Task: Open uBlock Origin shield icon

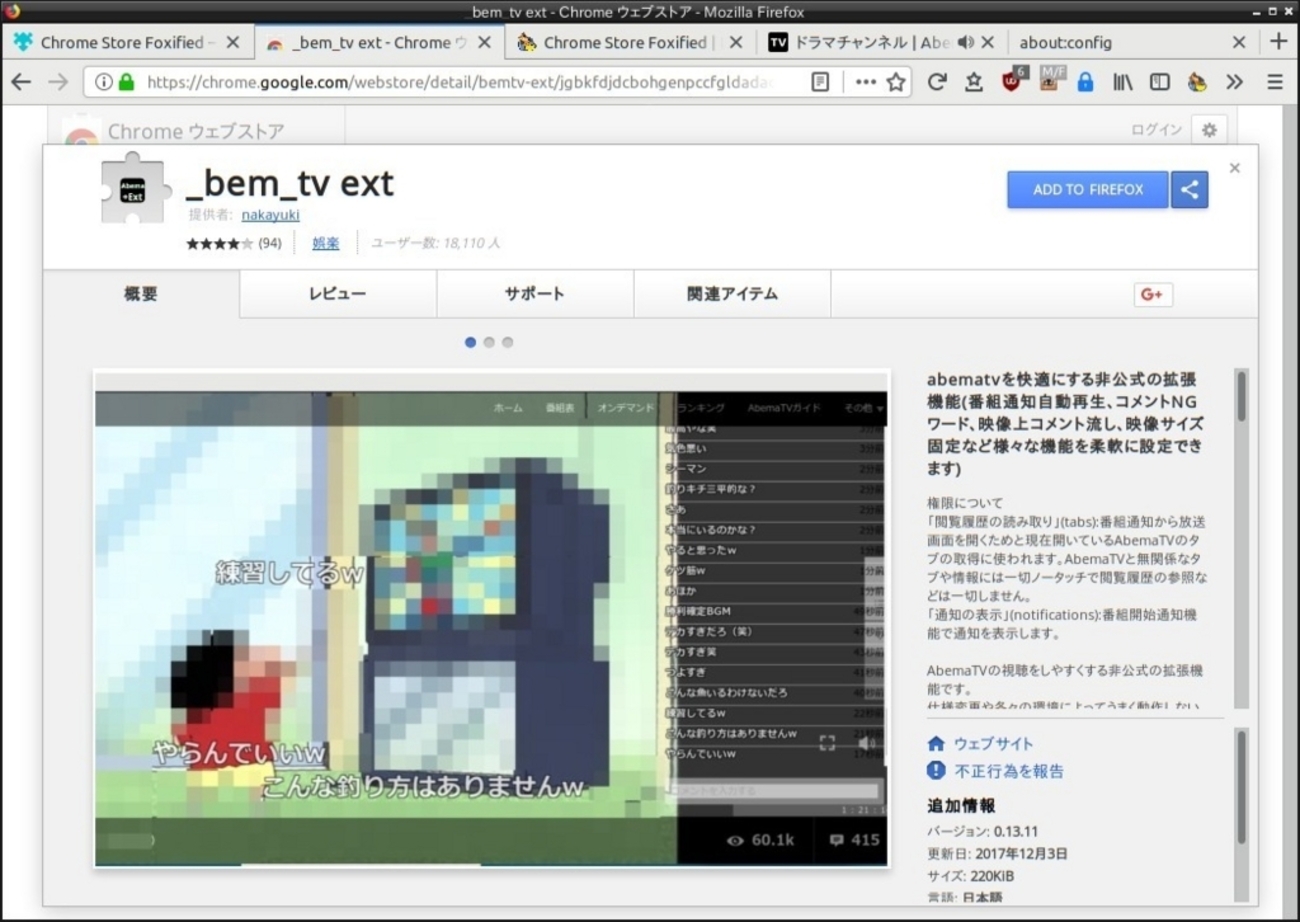Action: (1014, 80)
